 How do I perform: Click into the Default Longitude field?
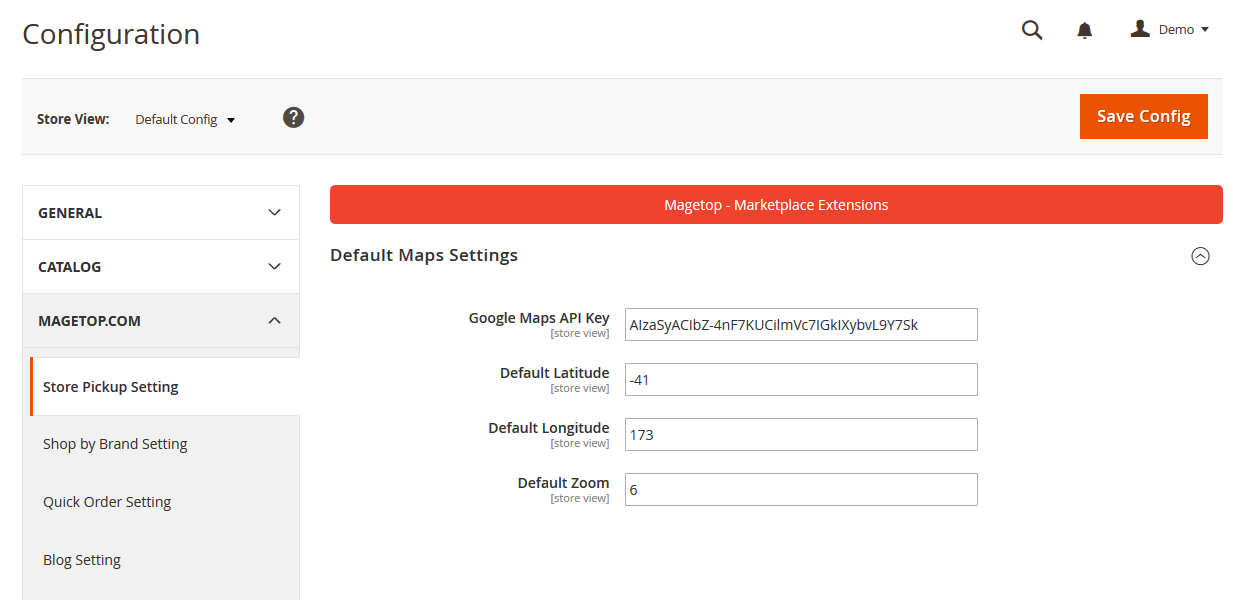[800, 435]
